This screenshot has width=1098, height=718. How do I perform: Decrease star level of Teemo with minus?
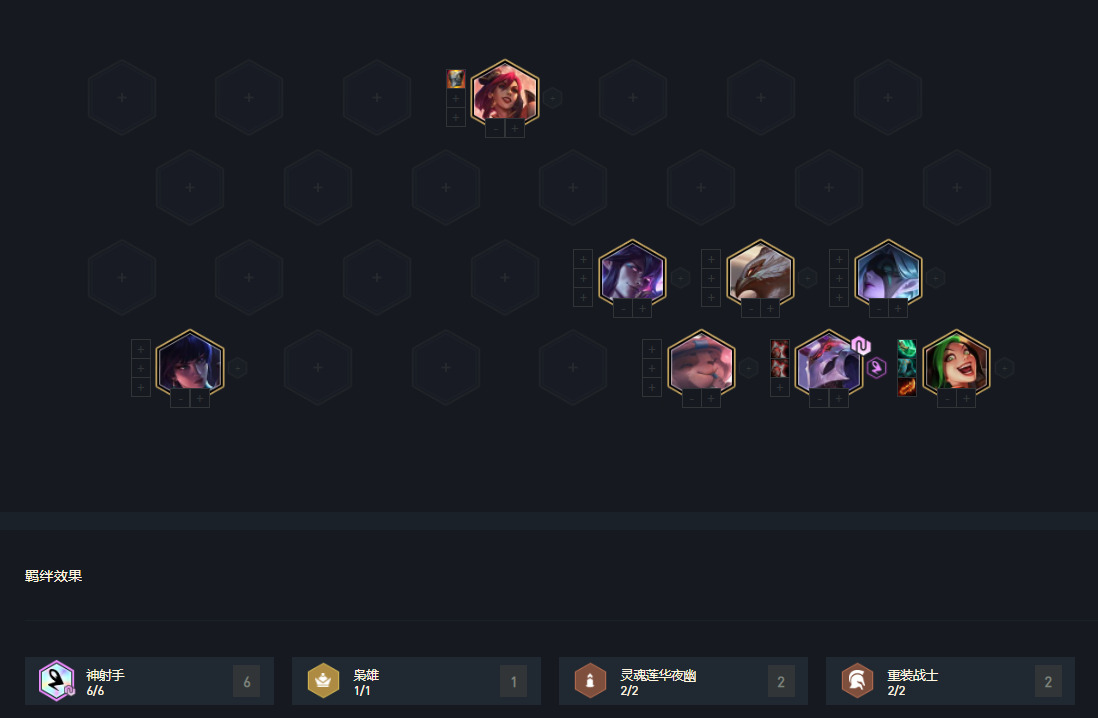coord(692,399)
